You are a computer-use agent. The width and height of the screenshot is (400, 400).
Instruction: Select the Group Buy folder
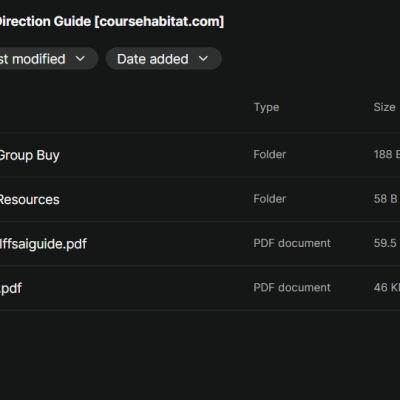tap(200, 155)
